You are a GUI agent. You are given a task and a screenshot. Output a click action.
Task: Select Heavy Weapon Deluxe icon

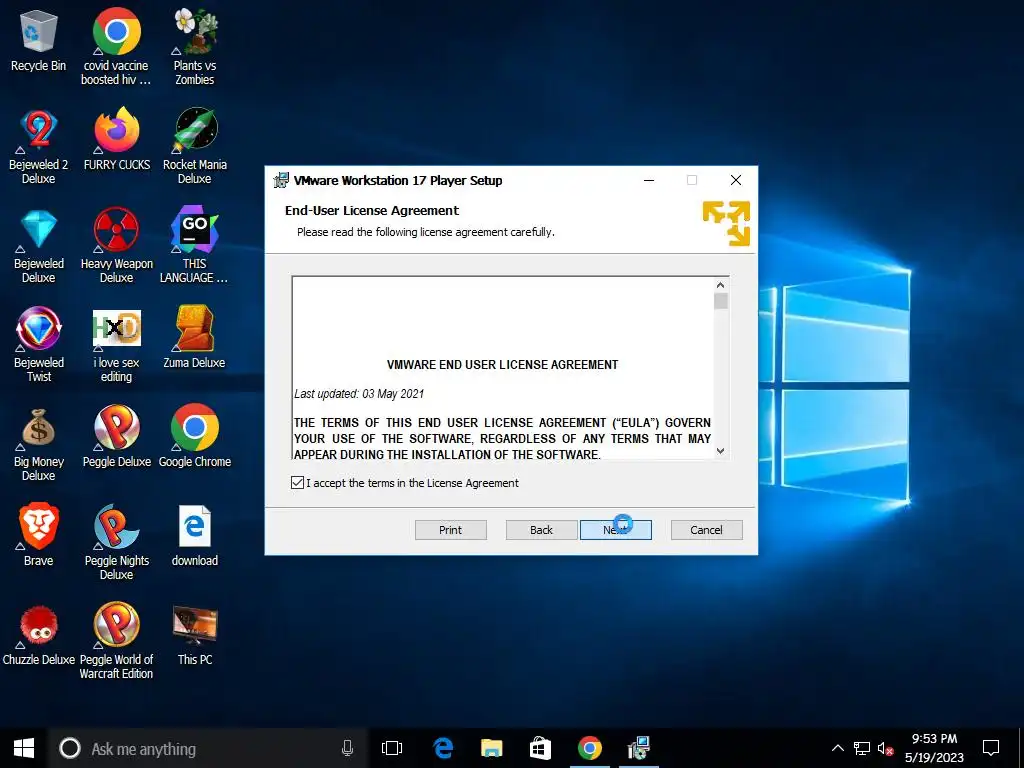point(116,246)
